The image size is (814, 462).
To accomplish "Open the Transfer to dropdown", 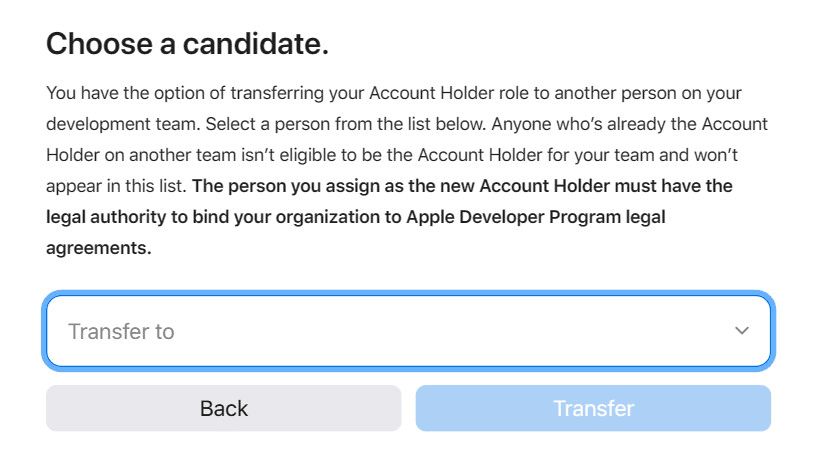I will (x=408, y=331).
